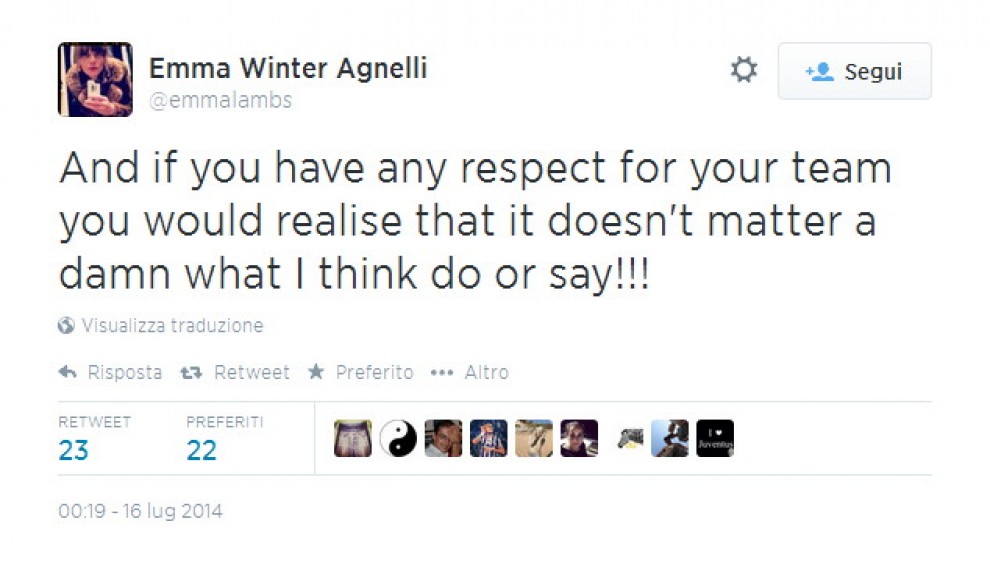Click the Segui follow button
This screenshot has width=990, height=574.
coord(854,72)
